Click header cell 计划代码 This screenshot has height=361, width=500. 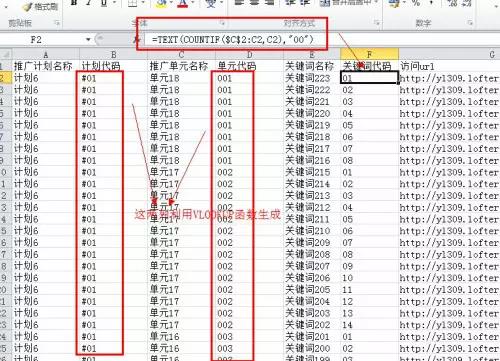[x=114, y=66]
